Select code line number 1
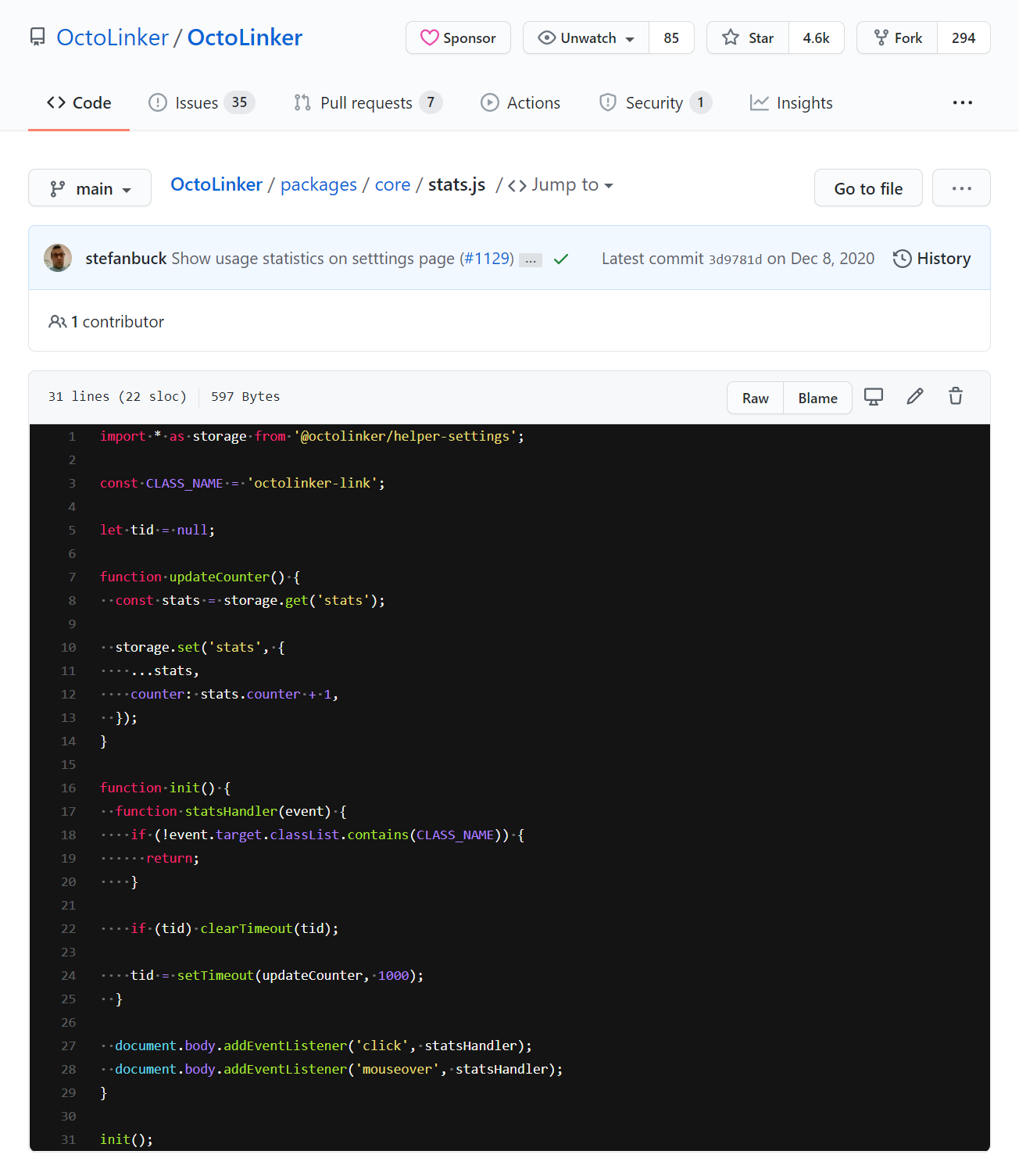Image resolution: width=1019 pixels, height=1176 pixels. pyautogui.click(x=72, y=436)
